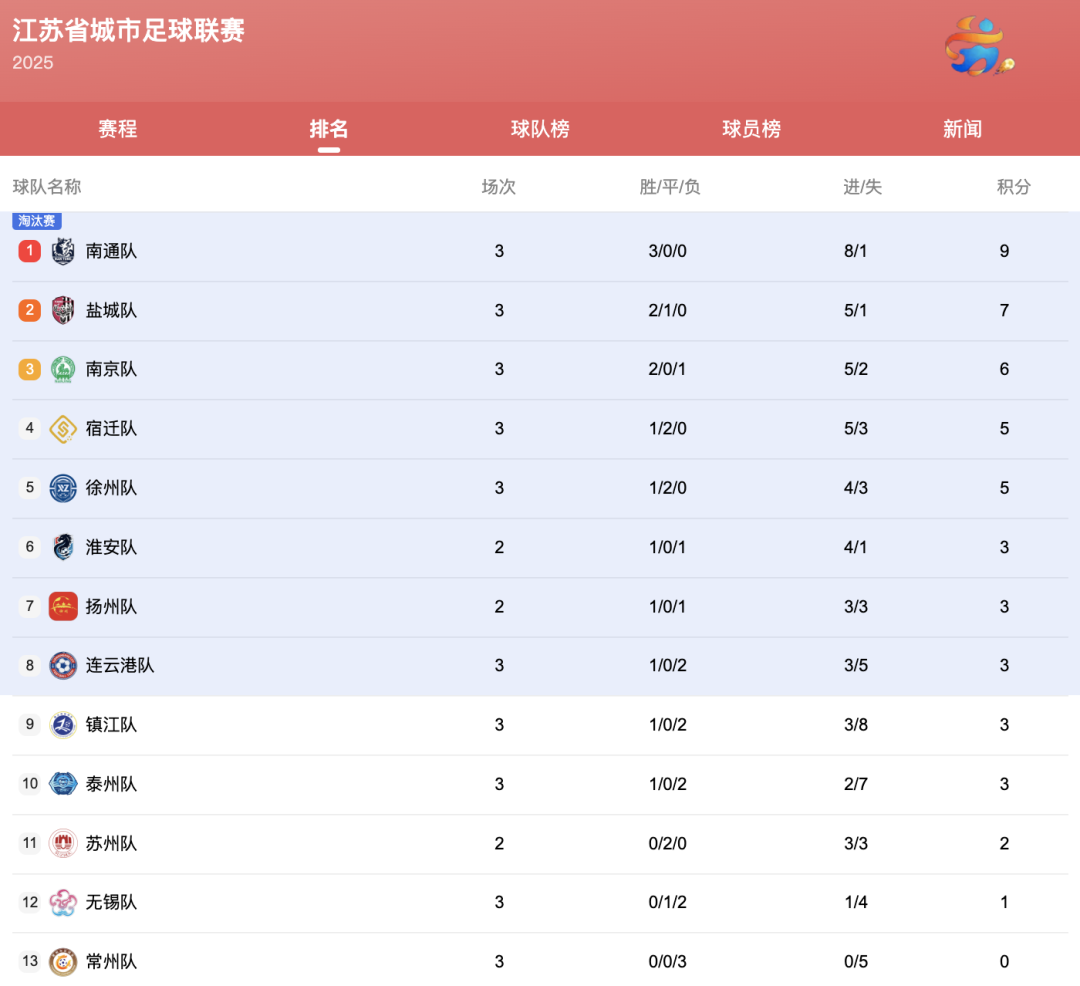This screenshot has height=986, width=1080.
Task: Click the 淘汰赛 blue label badge
Action: 37,221
